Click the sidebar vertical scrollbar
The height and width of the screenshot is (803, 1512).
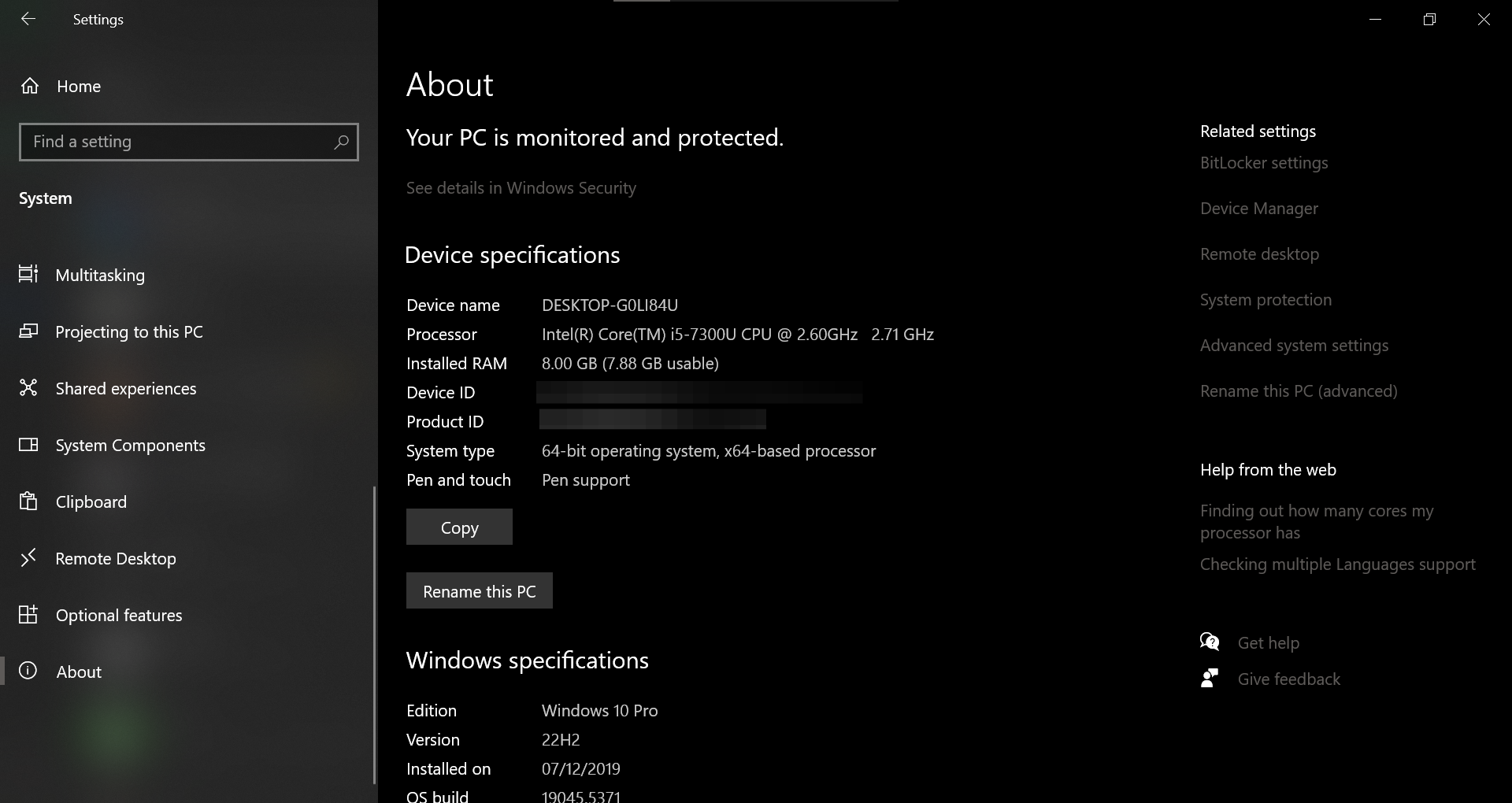point(374,635)
